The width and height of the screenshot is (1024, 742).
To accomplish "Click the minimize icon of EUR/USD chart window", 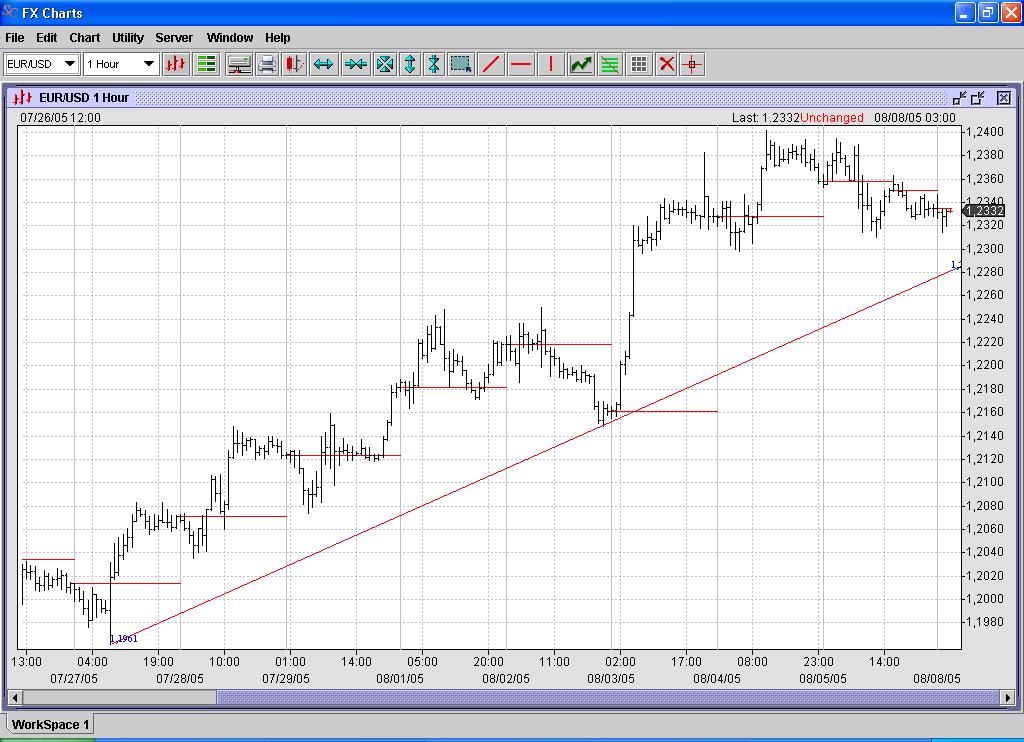I will (959, 98).
